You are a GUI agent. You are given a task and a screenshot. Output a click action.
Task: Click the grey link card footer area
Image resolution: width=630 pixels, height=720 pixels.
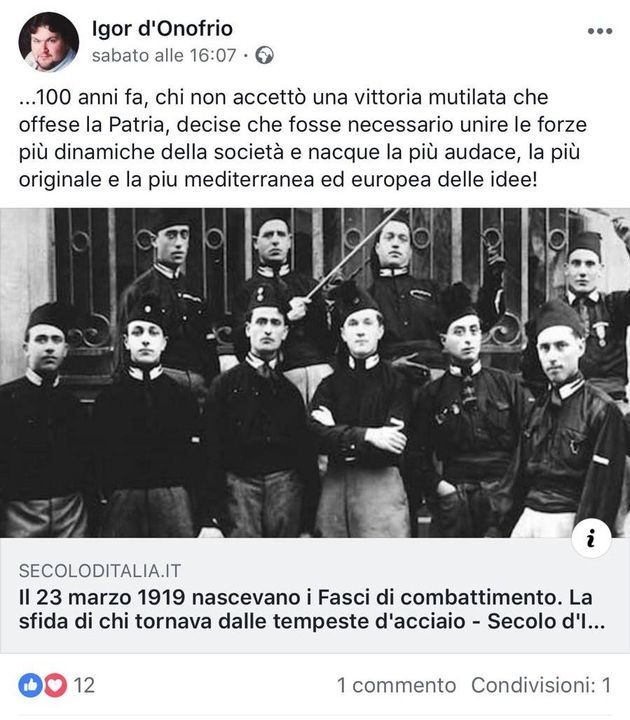pyautogui.click(x=315, y=595)
